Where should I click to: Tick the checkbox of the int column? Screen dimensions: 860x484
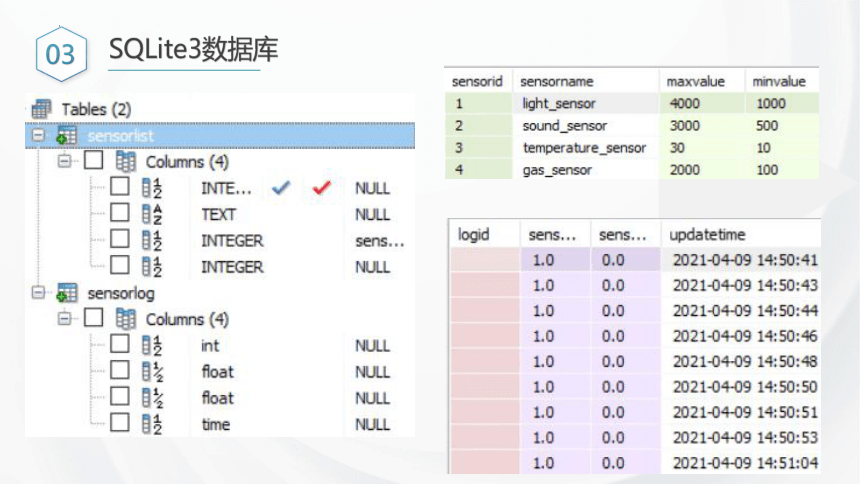pyautogui.click(x=120, y=344)
